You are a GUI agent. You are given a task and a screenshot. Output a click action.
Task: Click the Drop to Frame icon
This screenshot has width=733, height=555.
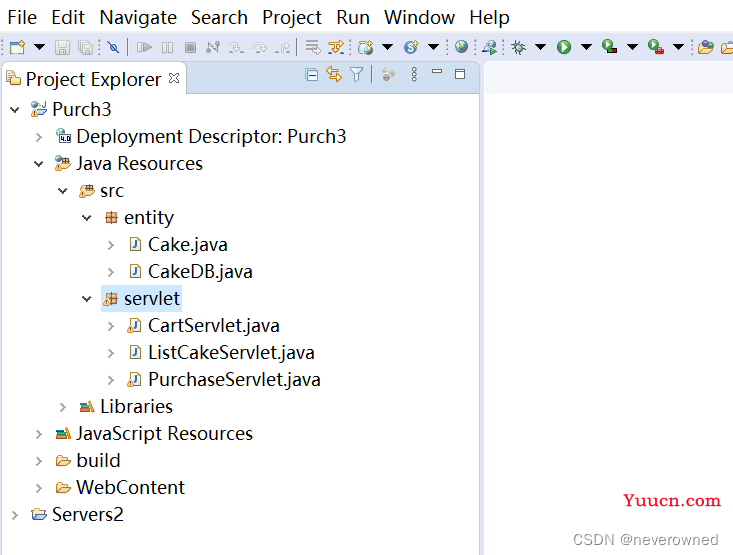click(313, 47)
